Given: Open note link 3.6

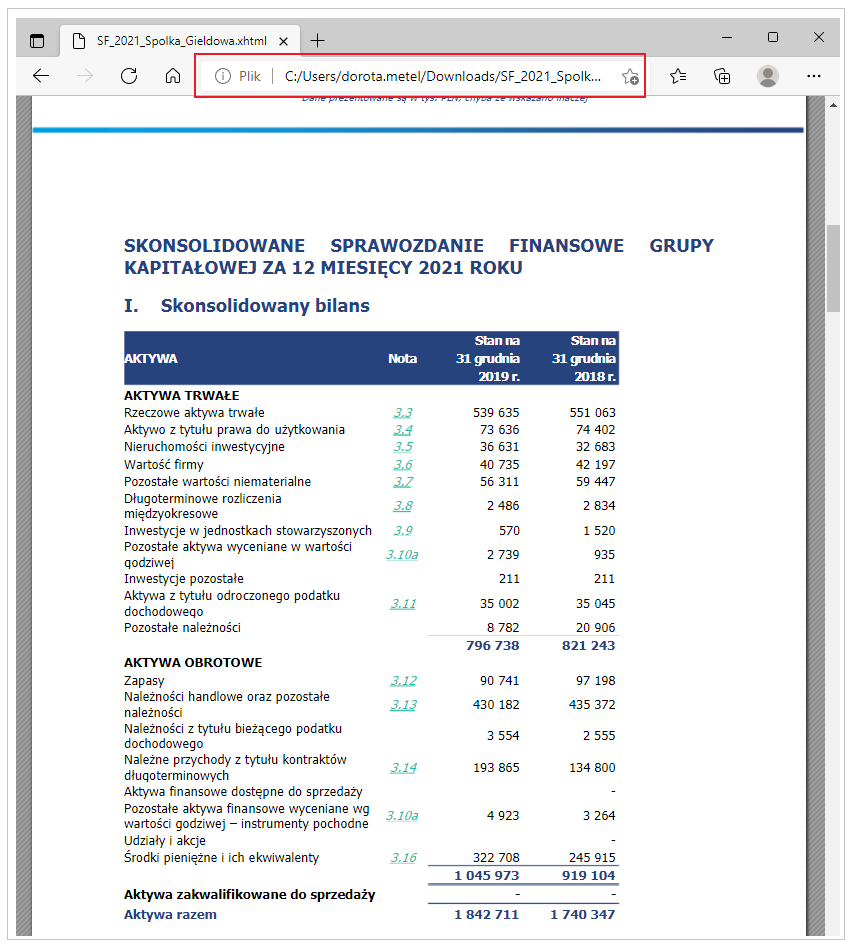Looking at the screenshot, I should (403, 465).
